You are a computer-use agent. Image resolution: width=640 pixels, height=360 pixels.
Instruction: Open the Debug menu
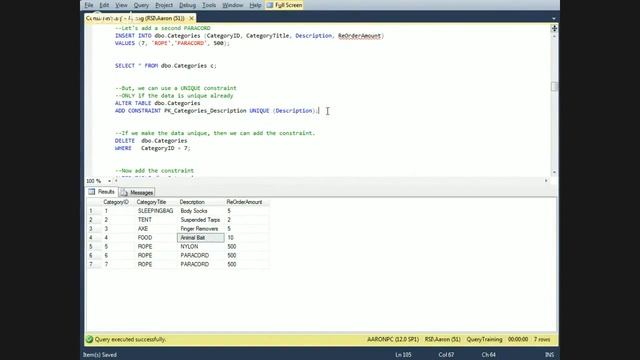(187, 5)
